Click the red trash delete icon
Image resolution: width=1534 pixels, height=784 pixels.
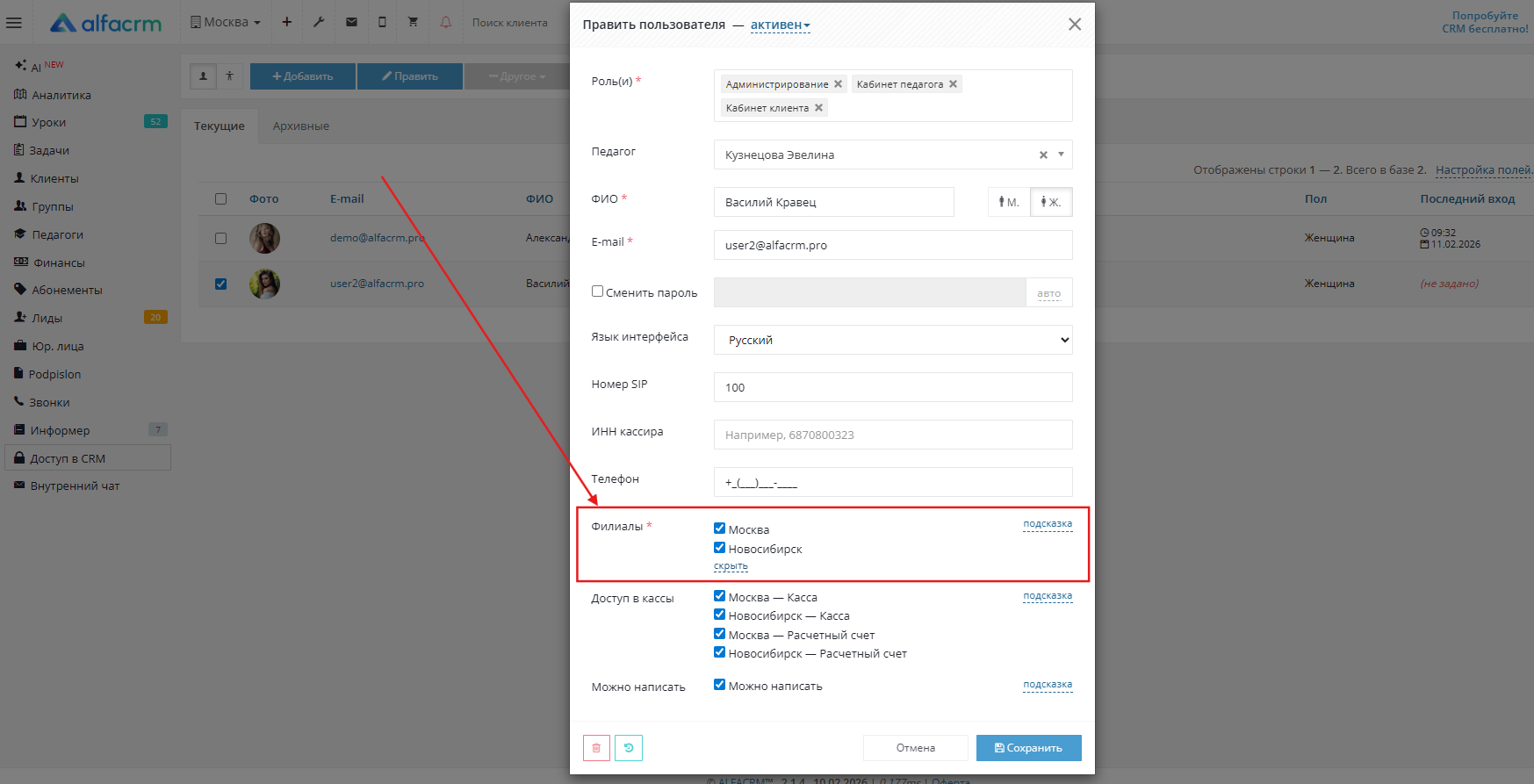pos(596,748)
